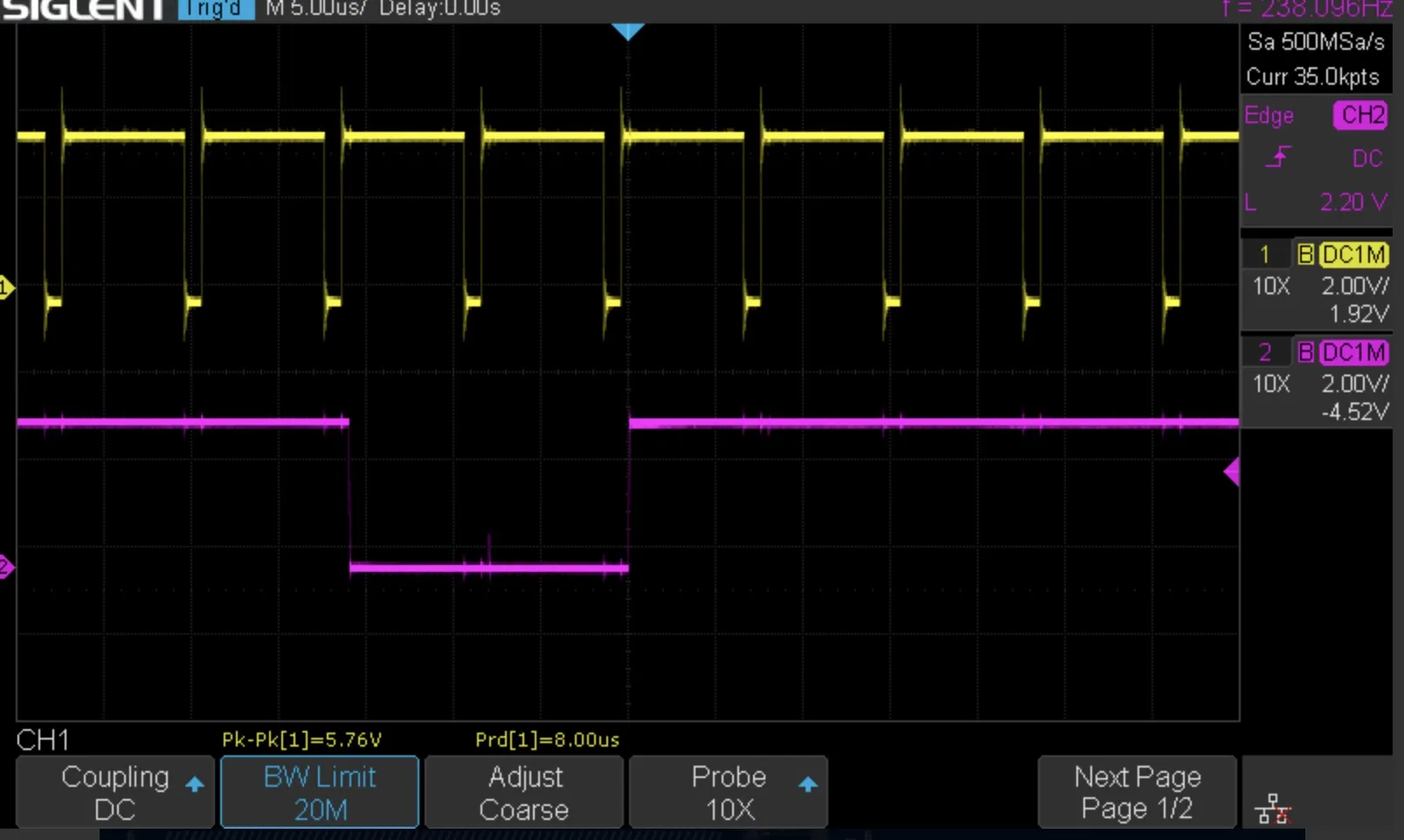Screen dimensions: 1404x840
Task: Click the rising edge slope icon
Action: (x=1278, y=158)
